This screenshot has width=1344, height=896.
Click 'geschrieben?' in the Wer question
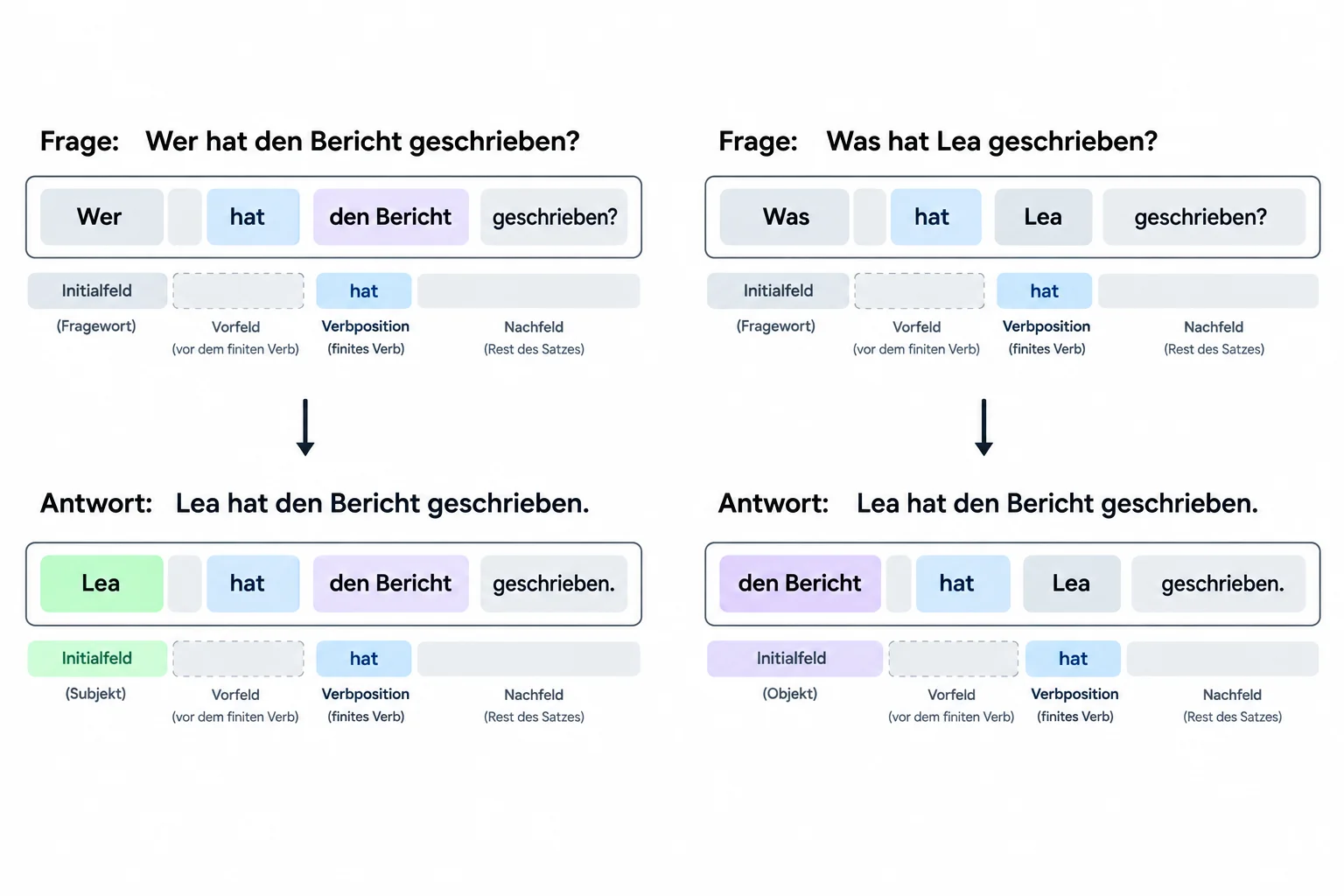point(554,217)
